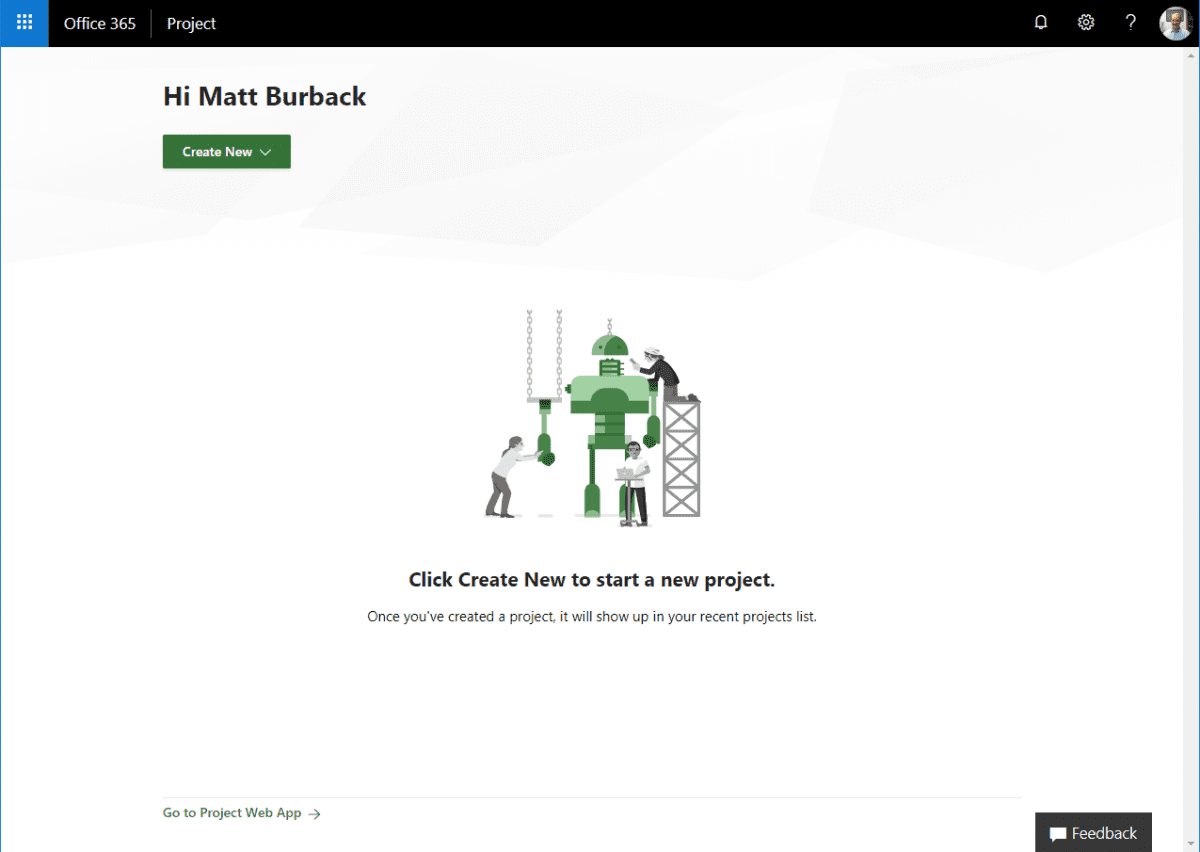Open the Settings gear menu
The height and width of the screenshot is (852, 1200).
point(1085,22)
